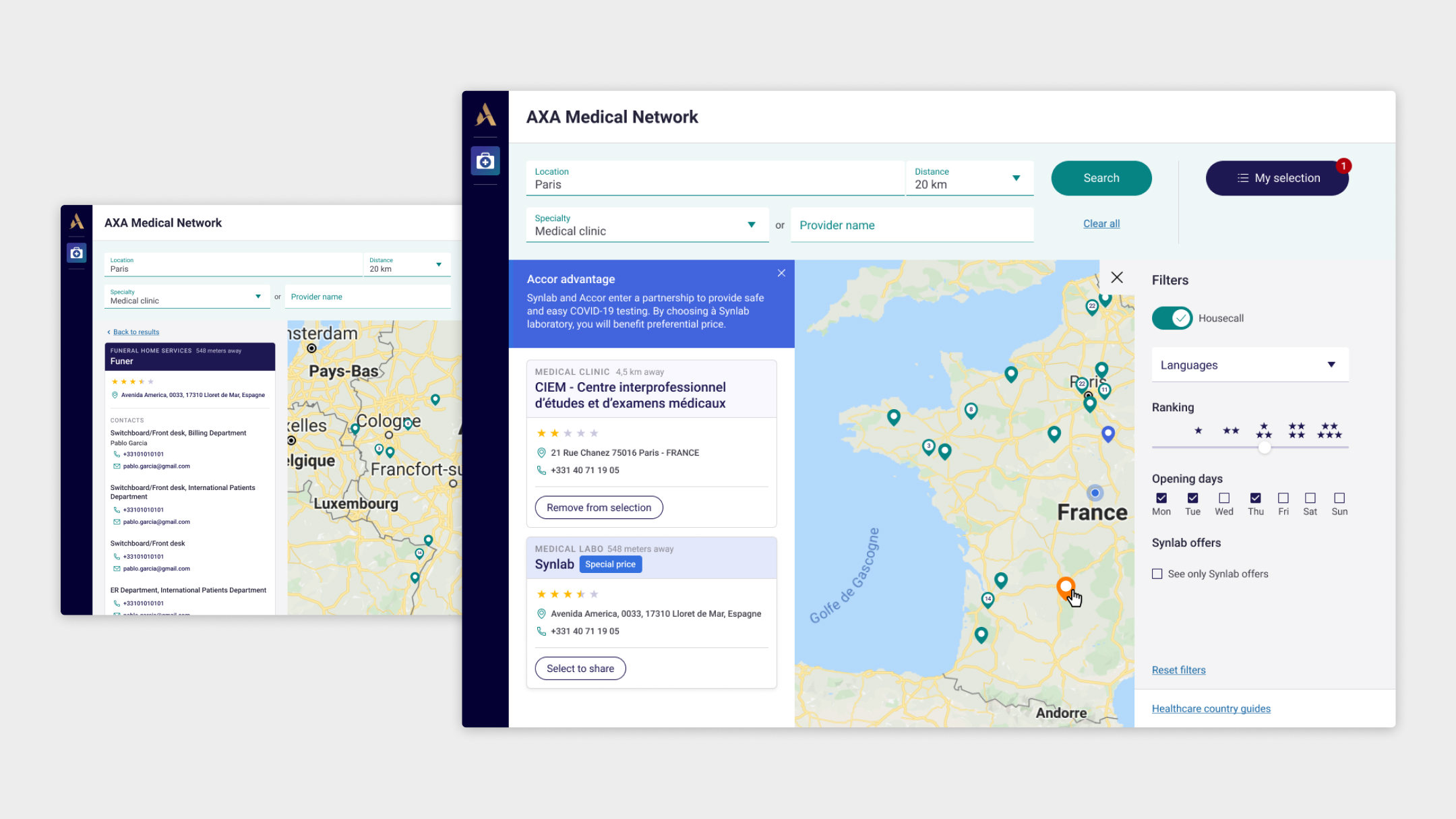Uncheck the Thu opening day checkbox
Image resolution: width=1456 pixels, height=819 pixels.
tap(1255, 498)
